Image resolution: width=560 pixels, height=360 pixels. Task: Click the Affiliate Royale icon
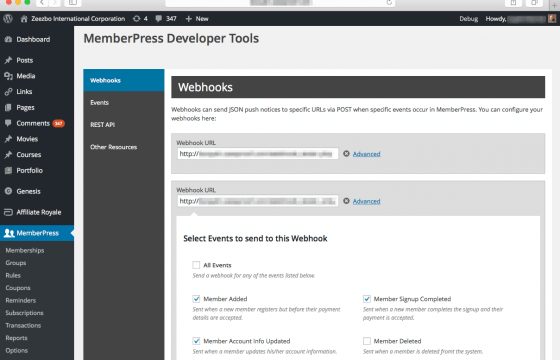[8, 212]
